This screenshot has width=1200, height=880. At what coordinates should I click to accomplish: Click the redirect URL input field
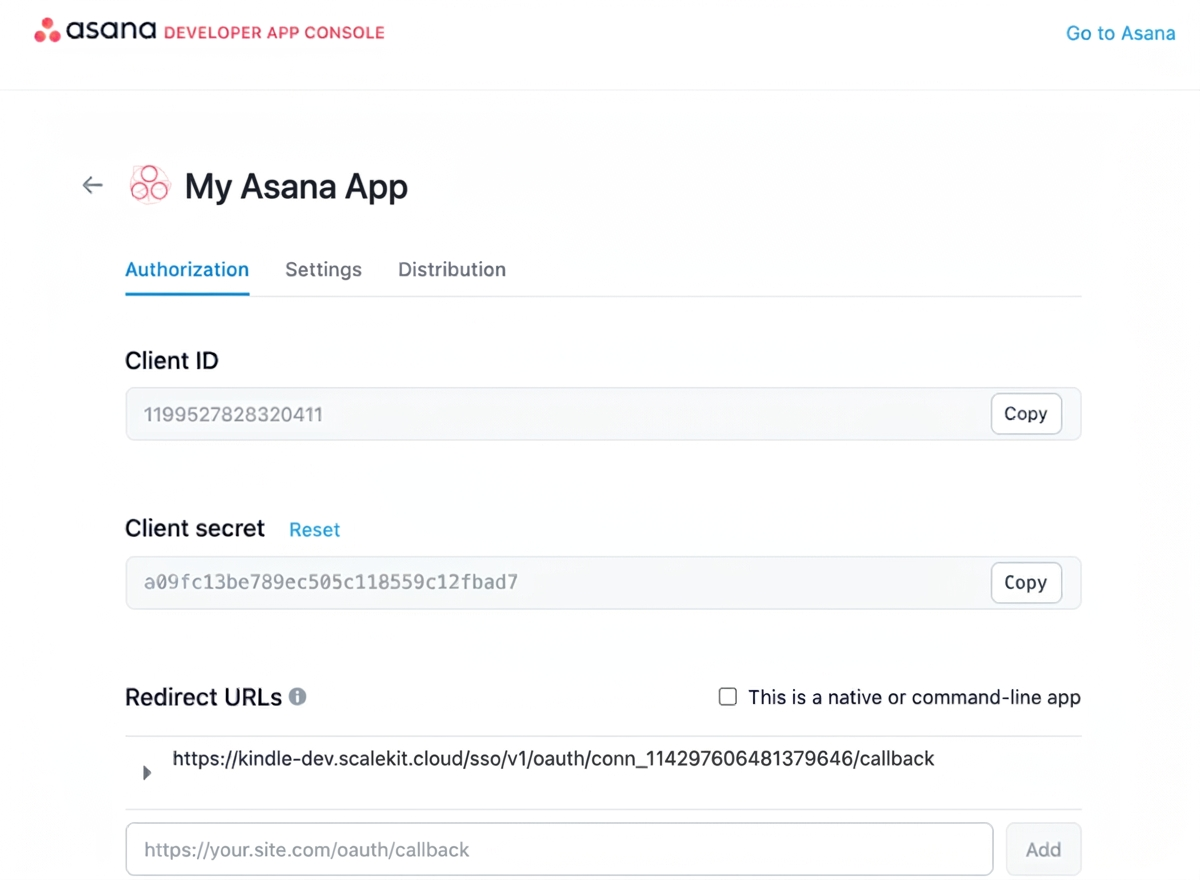point(560,849)
